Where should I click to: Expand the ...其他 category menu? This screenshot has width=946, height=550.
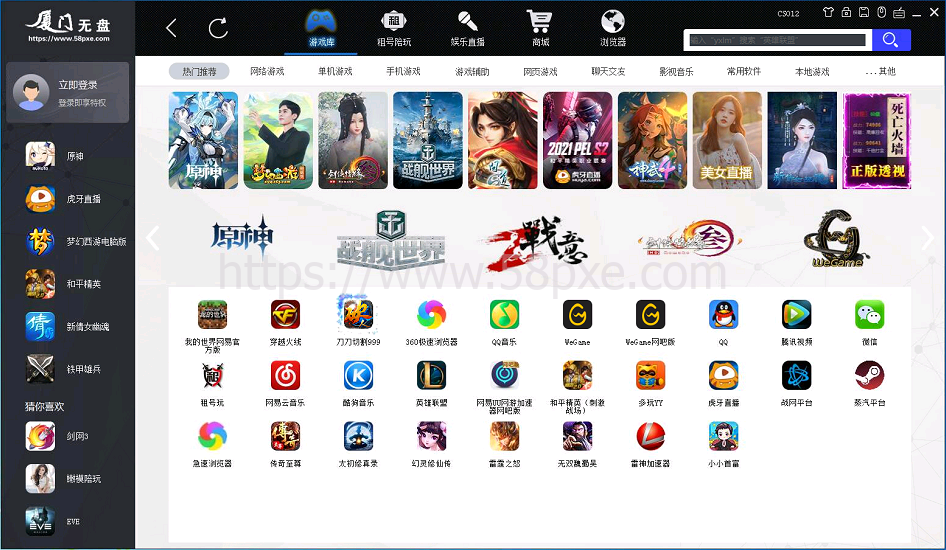point(880,72)
